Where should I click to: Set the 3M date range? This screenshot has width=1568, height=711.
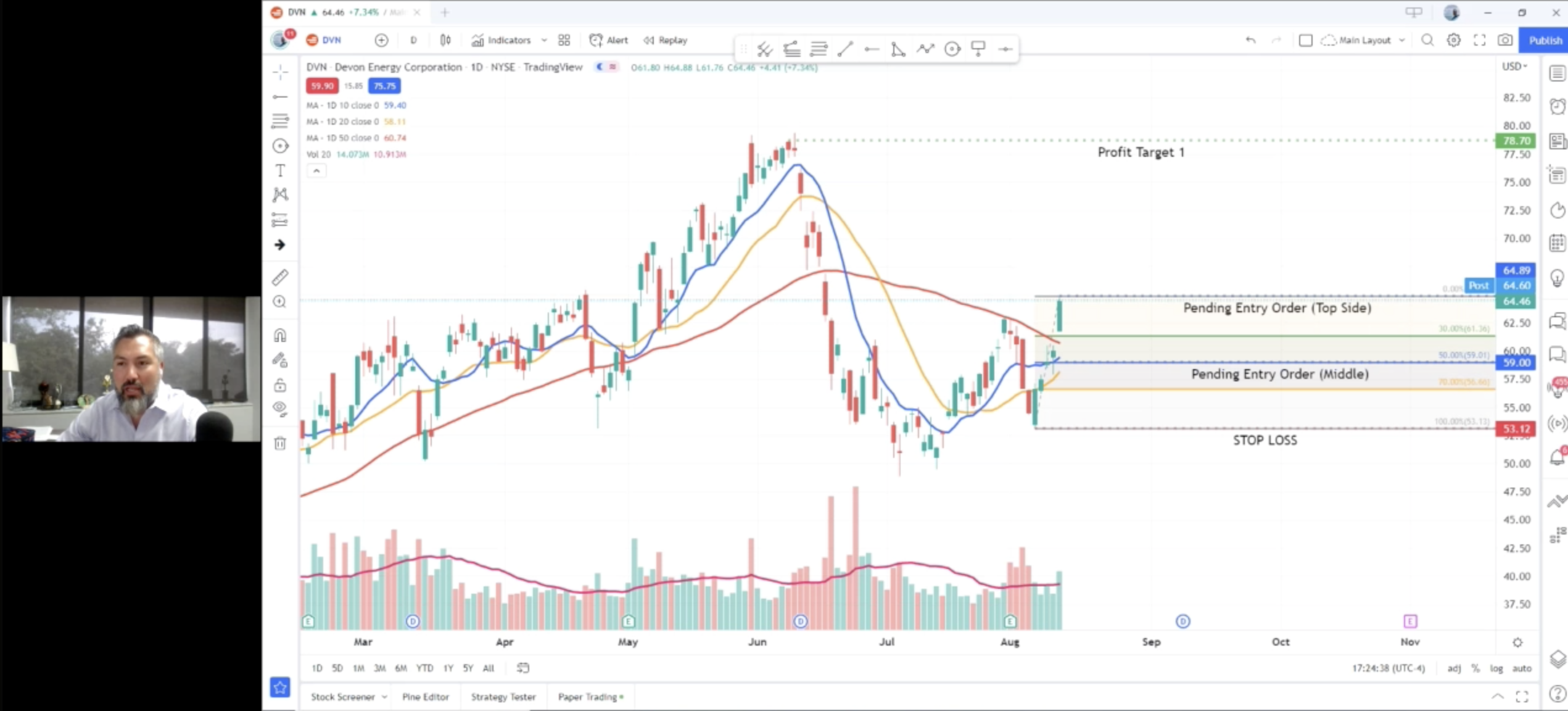(380, 668)
